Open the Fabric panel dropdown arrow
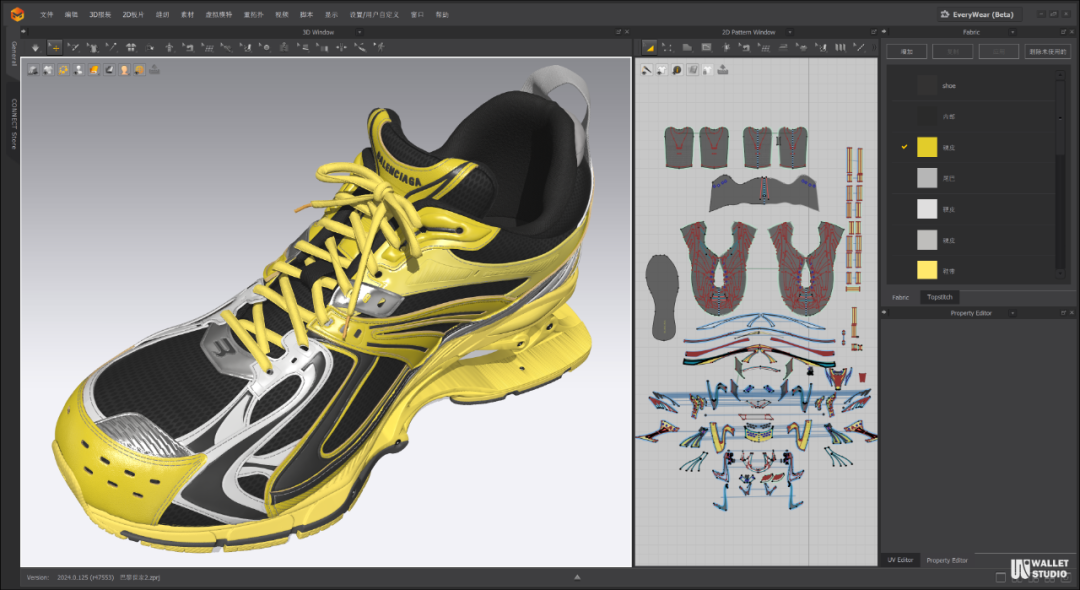Image resolution: width=1080 pixels, height=590 pixels. point(1012,32)
